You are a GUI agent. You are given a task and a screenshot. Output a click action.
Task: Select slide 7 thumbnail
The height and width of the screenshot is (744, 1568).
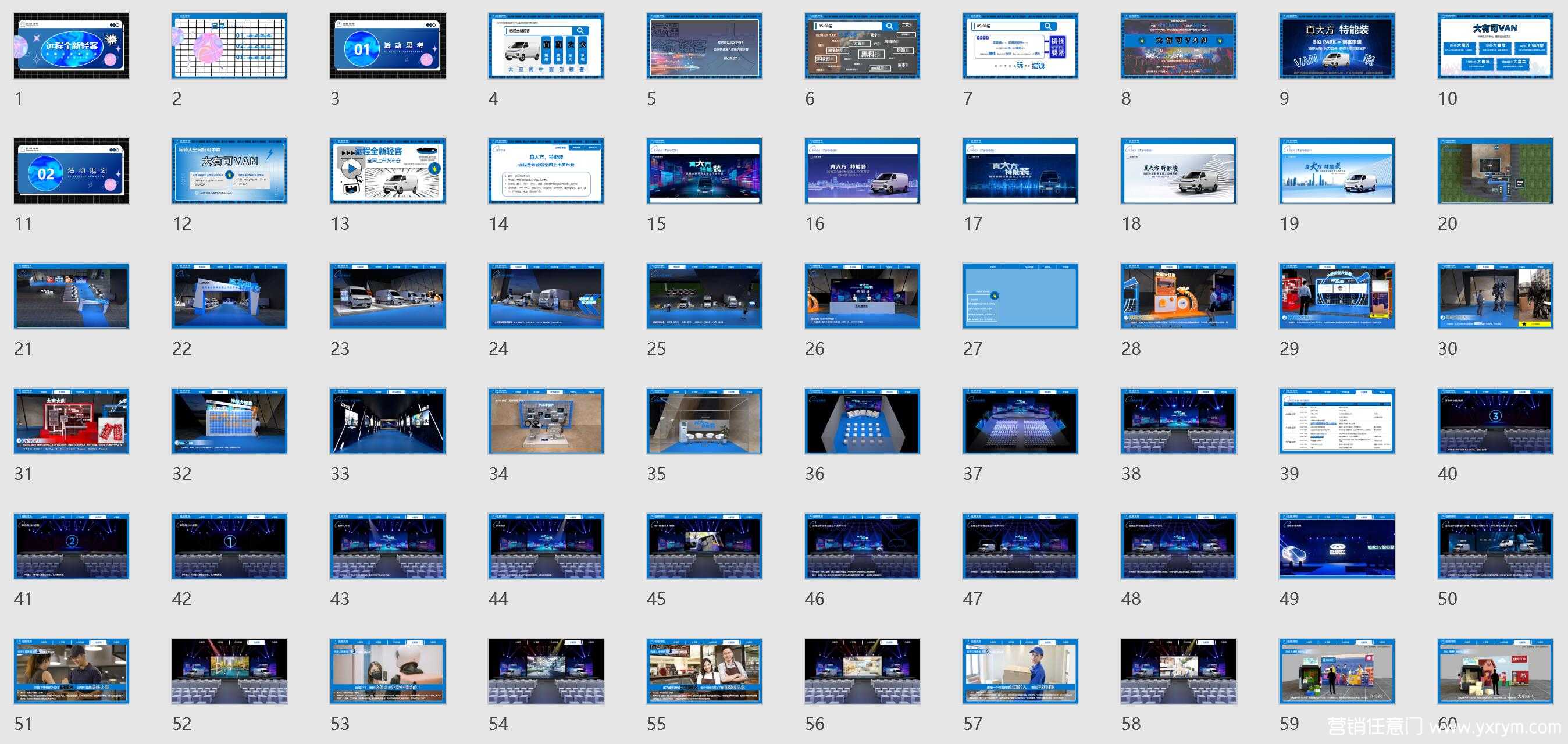[1021, 47]
